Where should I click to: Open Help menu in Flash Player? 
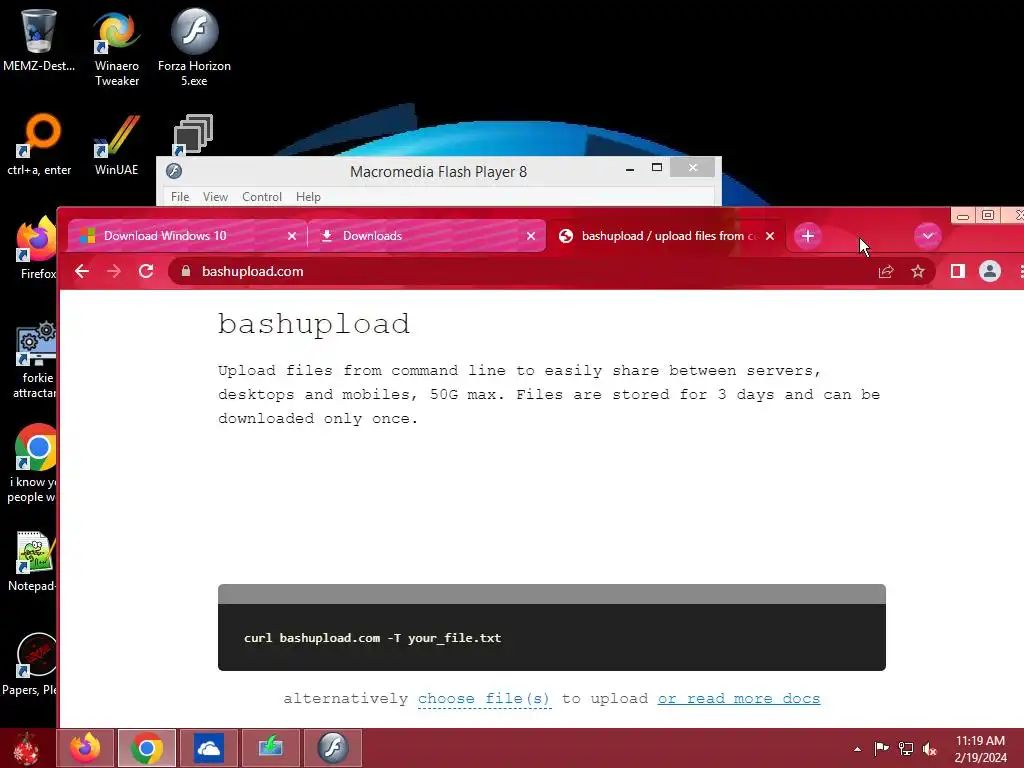[308, 197]
